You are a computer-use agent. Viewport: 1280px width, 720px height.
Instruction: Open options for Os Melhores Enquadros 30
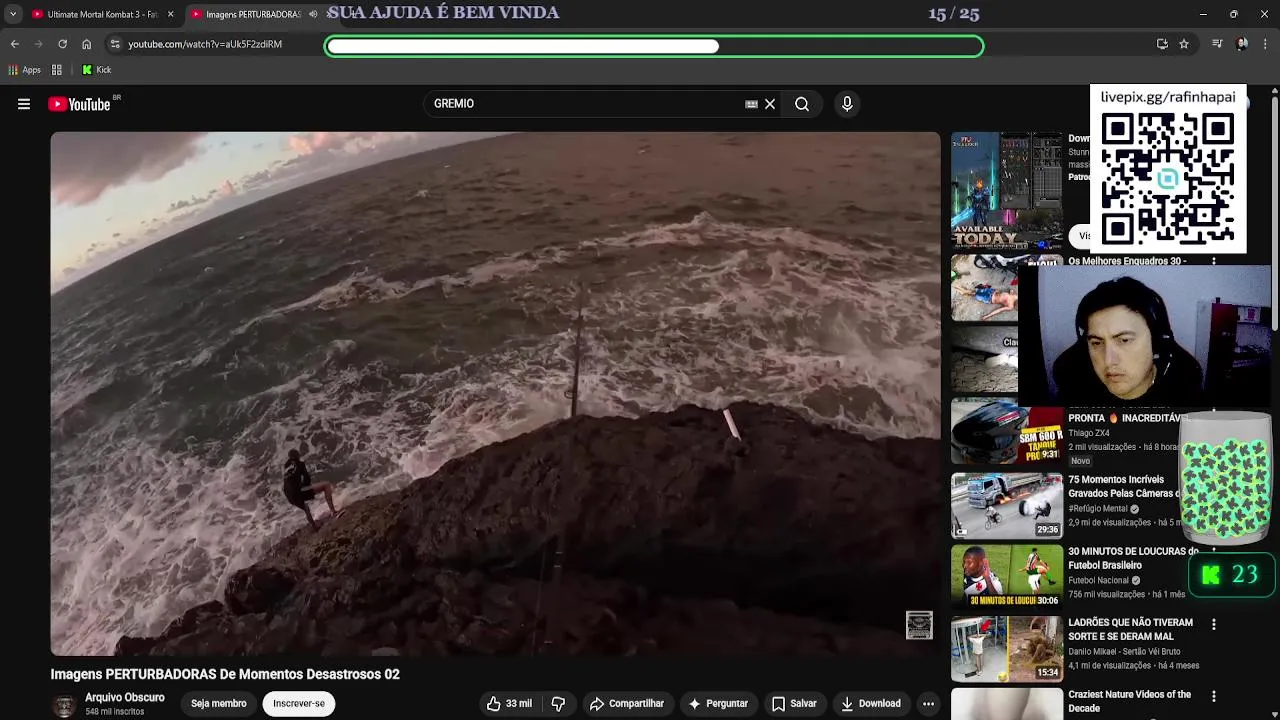pyautogui.click(x=1214, y=262)
